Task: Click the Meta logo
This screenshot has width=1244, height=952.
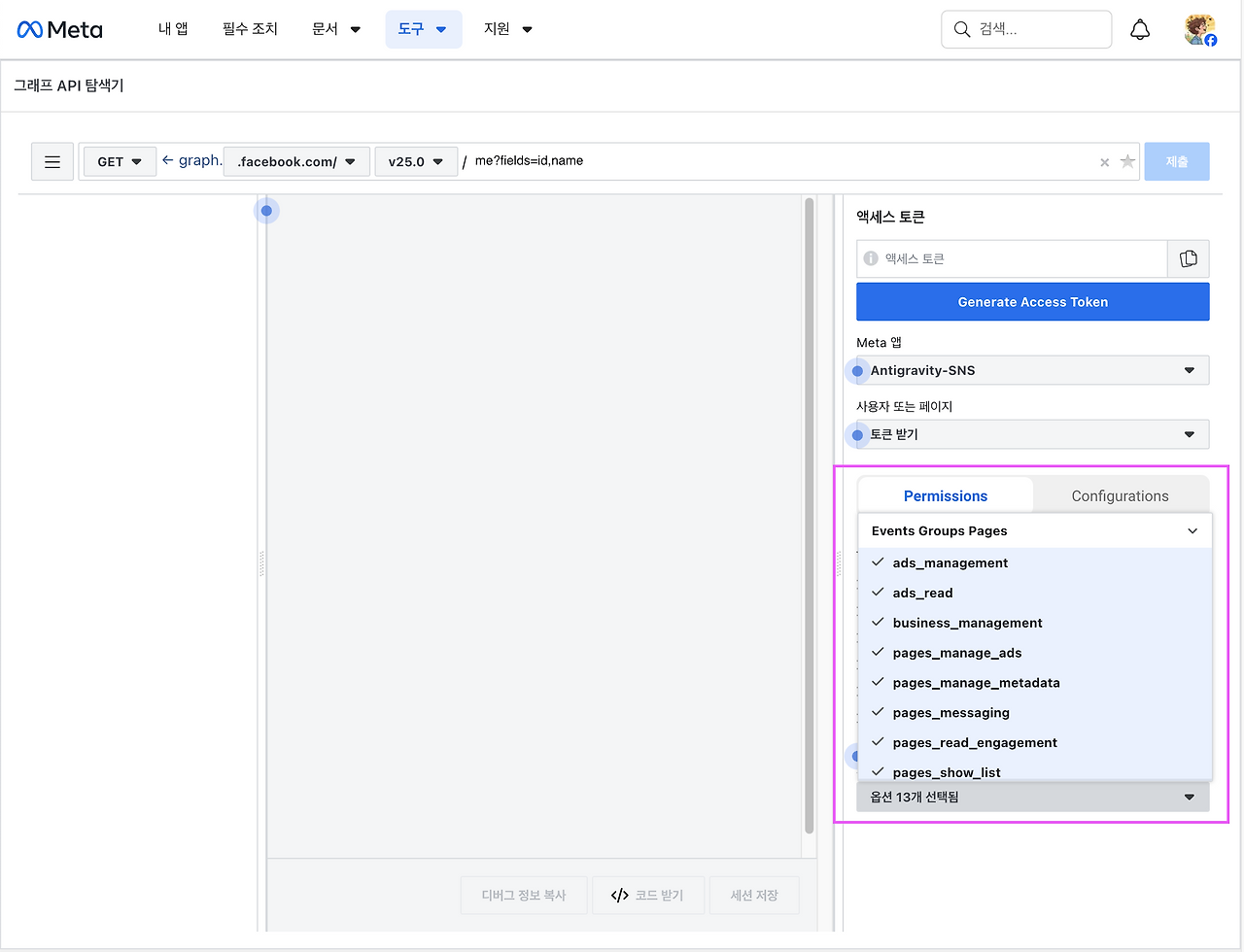Action: tap(60, 30)
